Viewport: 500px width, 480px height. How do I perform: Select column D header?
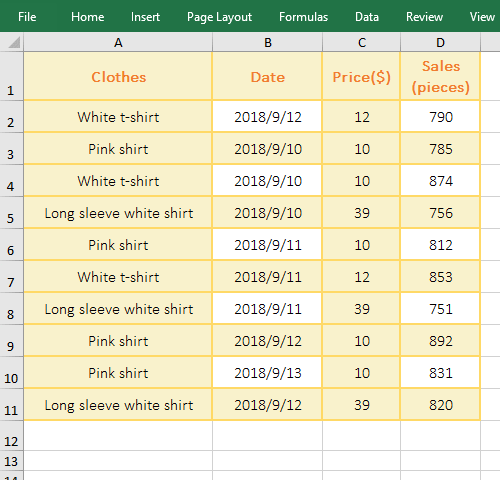click(440, 43)
